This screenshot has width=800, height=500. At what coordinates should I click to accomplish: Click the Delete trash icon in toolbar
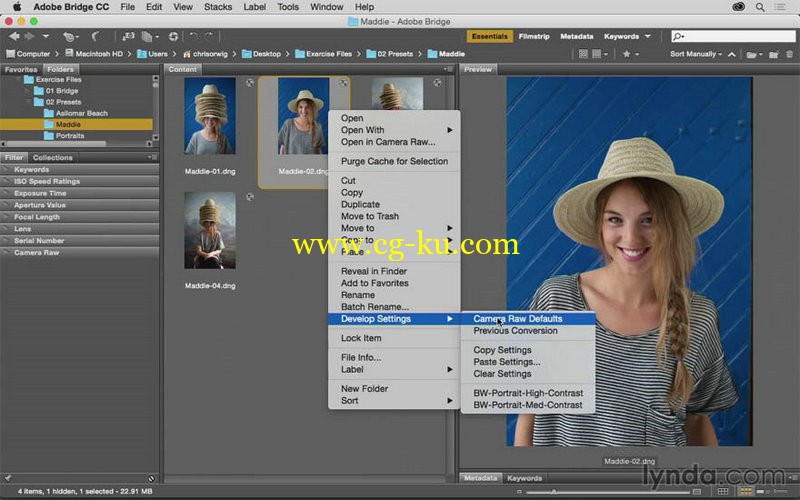(789, 54)
